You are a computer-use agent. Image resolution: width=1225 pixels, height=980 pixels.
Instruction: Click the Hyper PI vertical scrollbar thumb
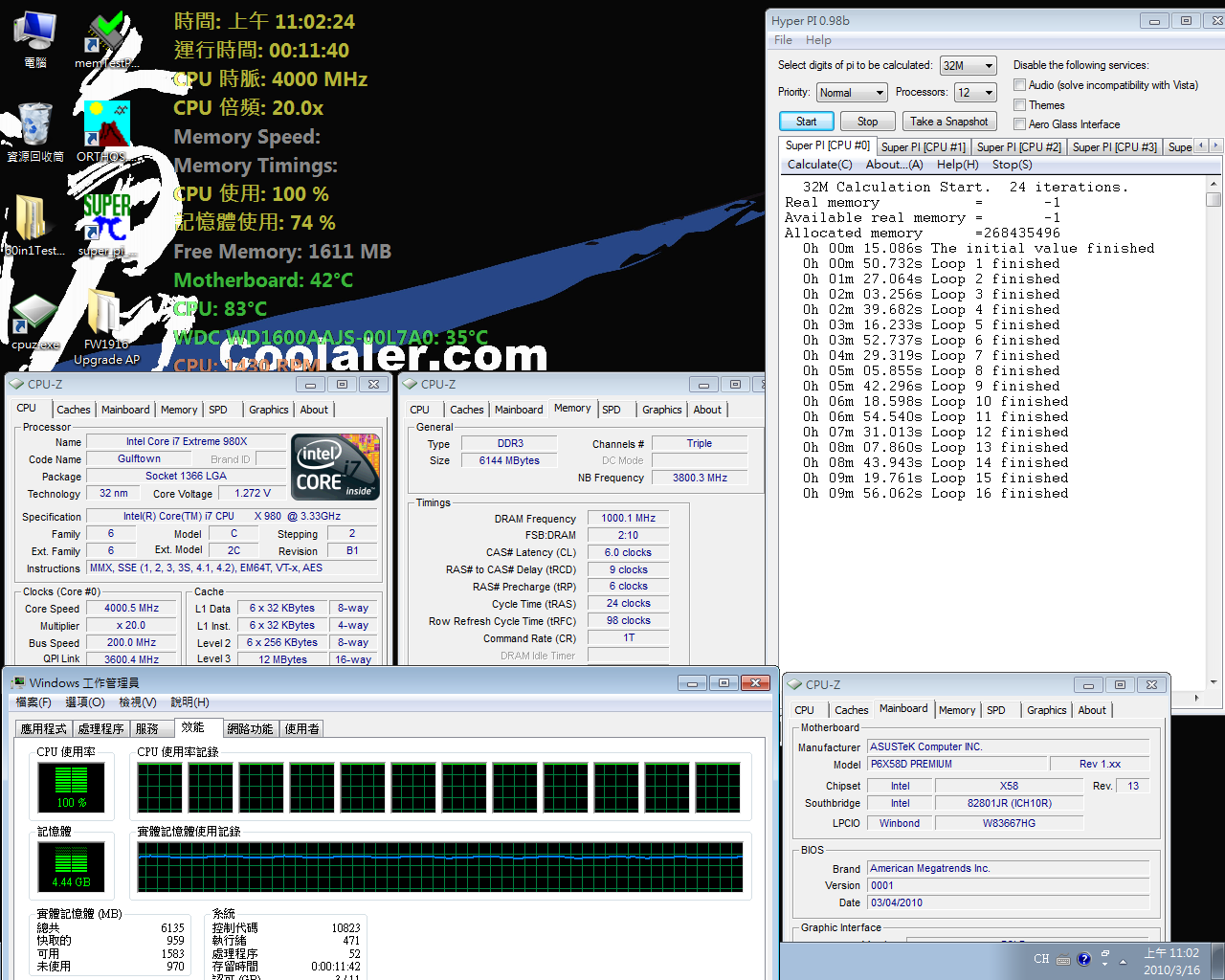[x=1214, y=199]
